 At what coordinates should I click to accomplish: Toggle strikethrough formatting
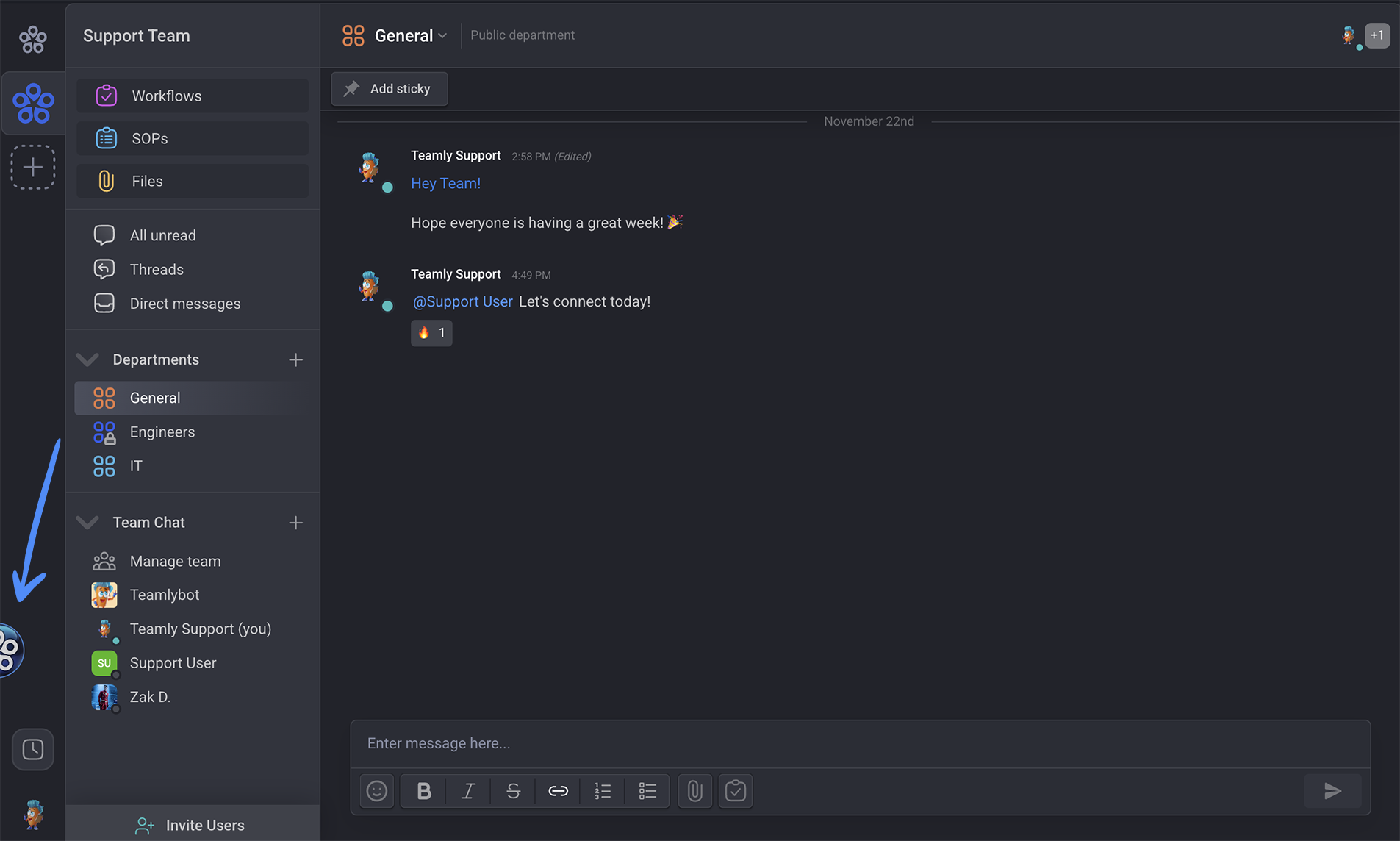coord(513,791)
